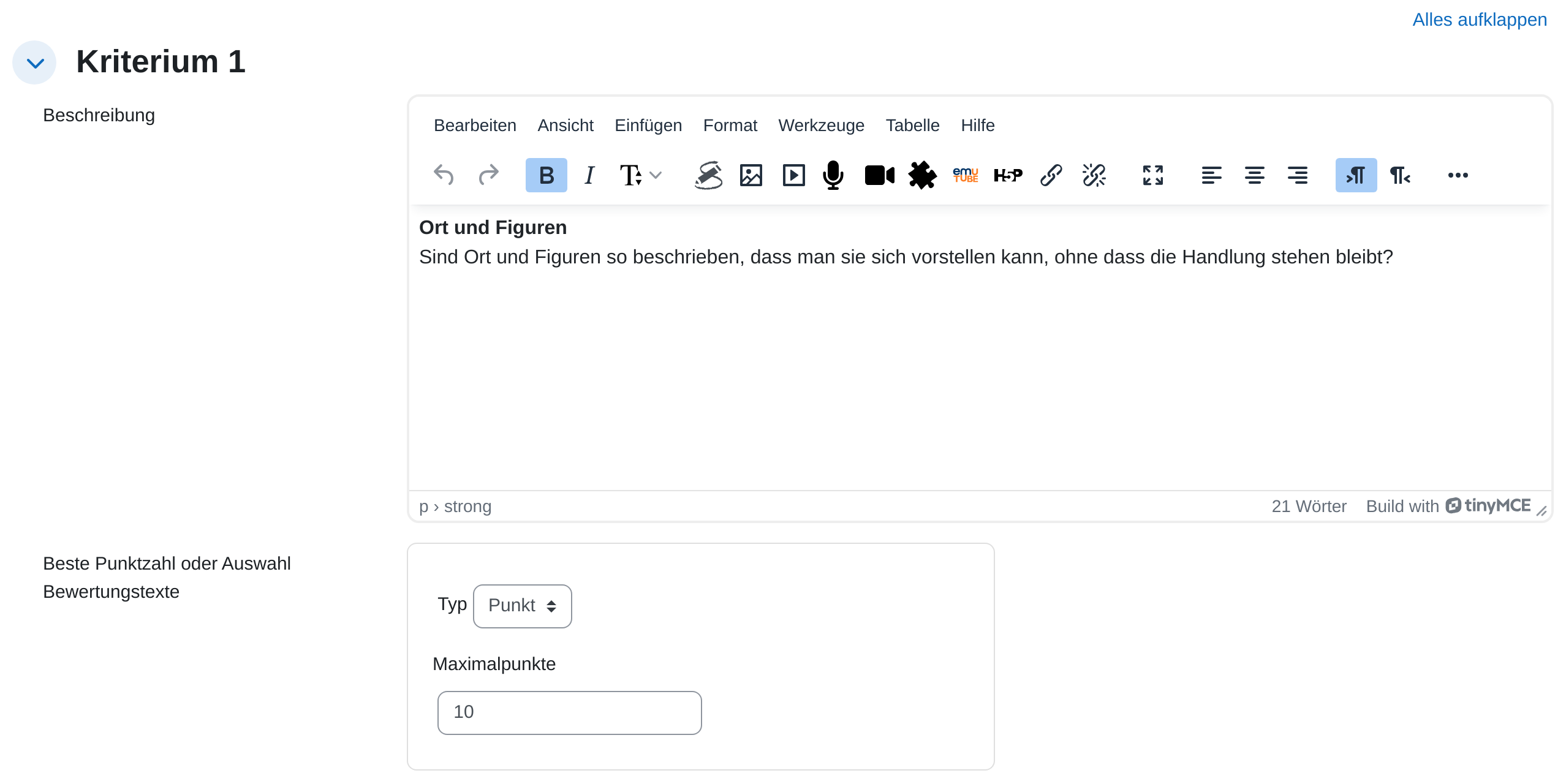The height and width of the screenshot is (784, 1566).
Task: Insert H5P content
Action: 1008,175
